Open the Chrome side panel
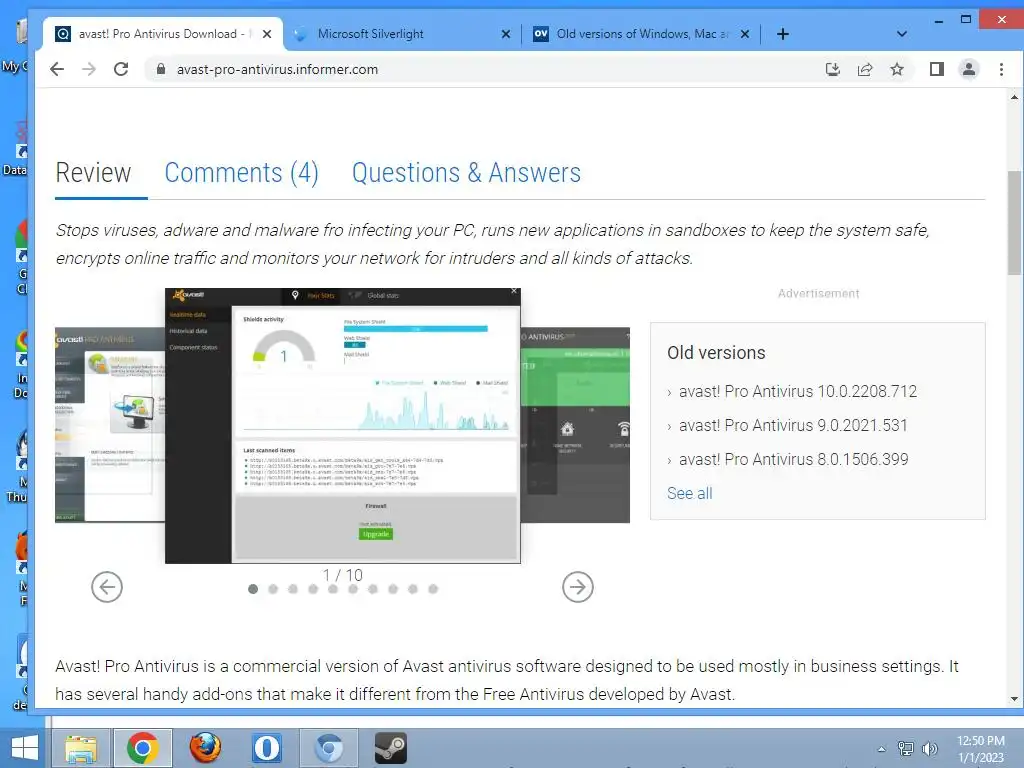This screenshot has height=768, width=1024. coord(936,69)
